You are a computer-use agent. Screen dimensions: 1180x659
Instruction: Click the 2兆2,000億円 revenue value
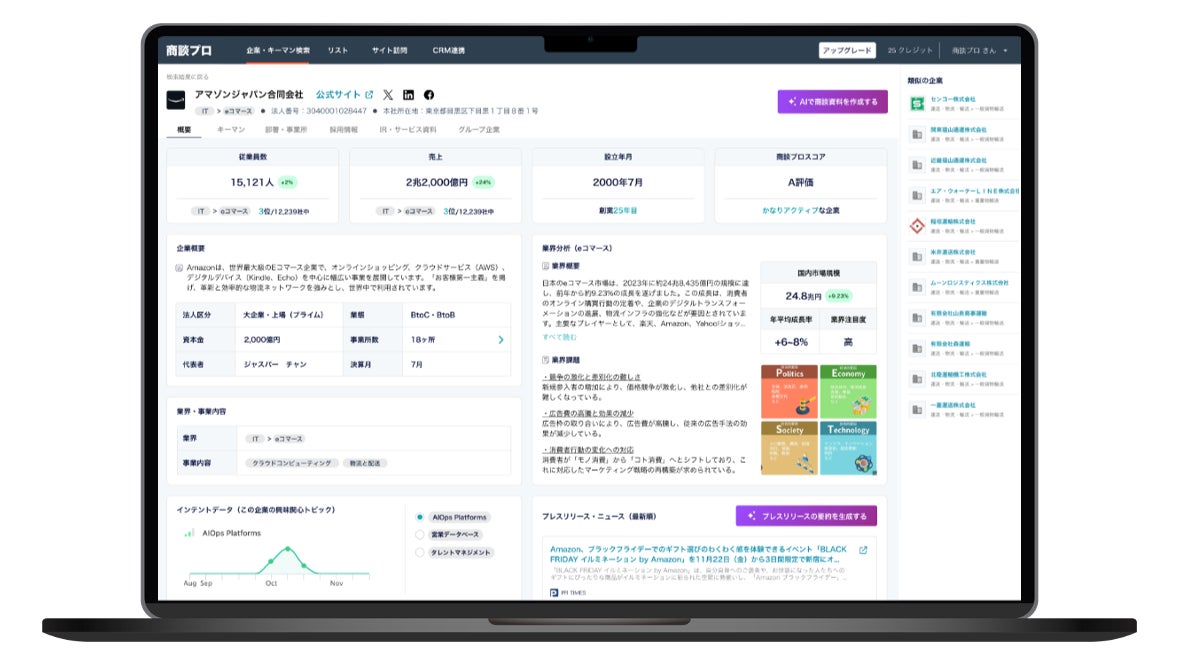436,182
